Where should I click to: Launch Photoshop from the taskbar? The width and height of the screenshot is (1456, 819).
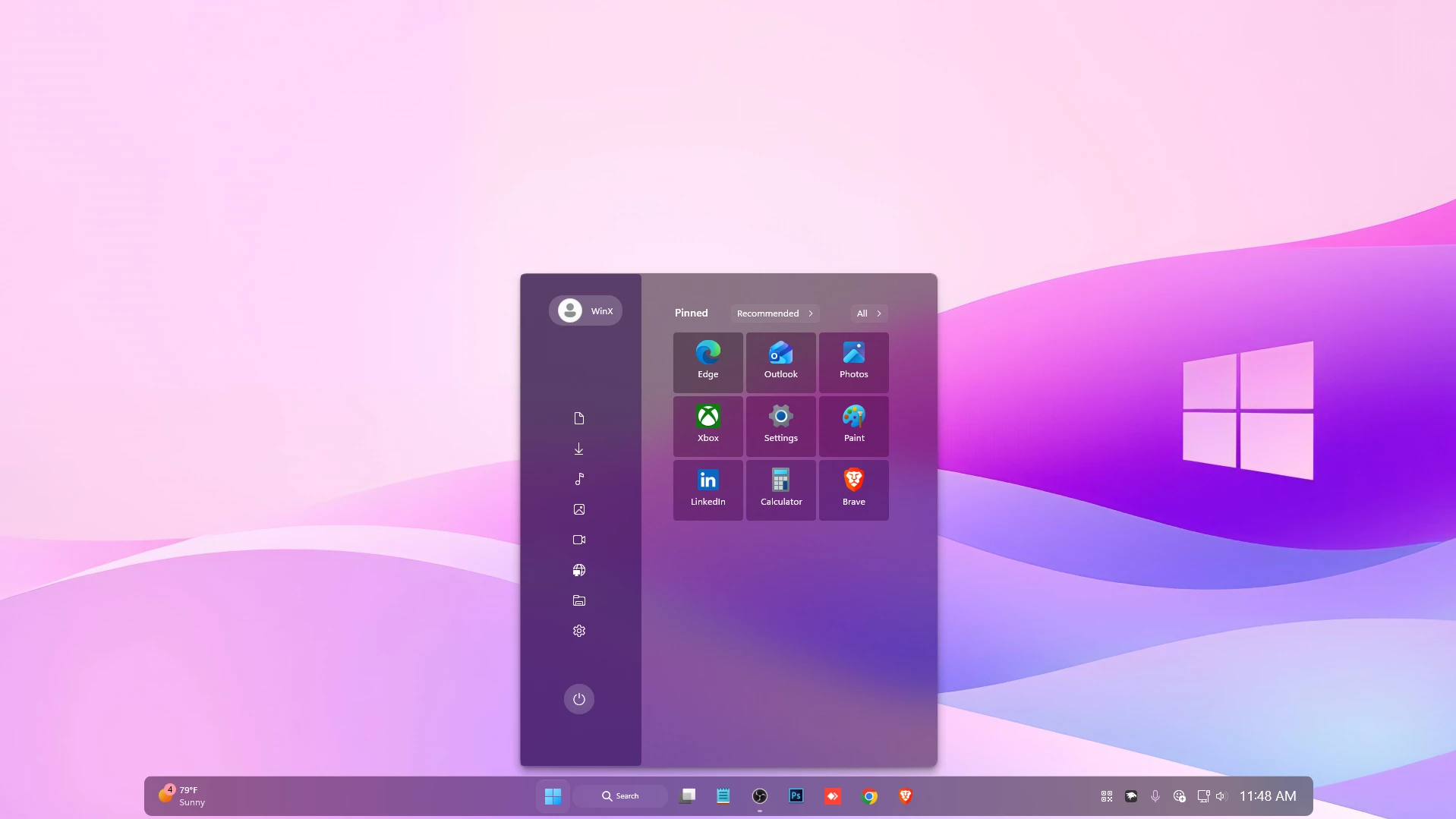click(796, 796)
